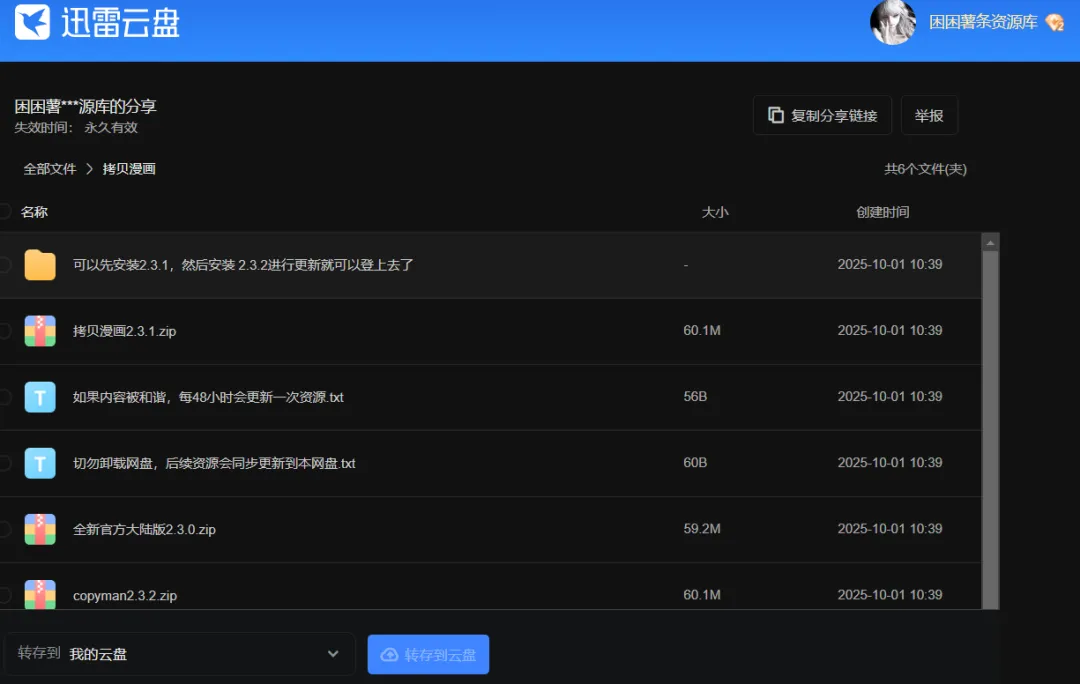Image resolution: width=1080 pixels, height=684 pixels.
Task: Select file name copyman2.3.2.zip
Action: [x=125, y=595]
